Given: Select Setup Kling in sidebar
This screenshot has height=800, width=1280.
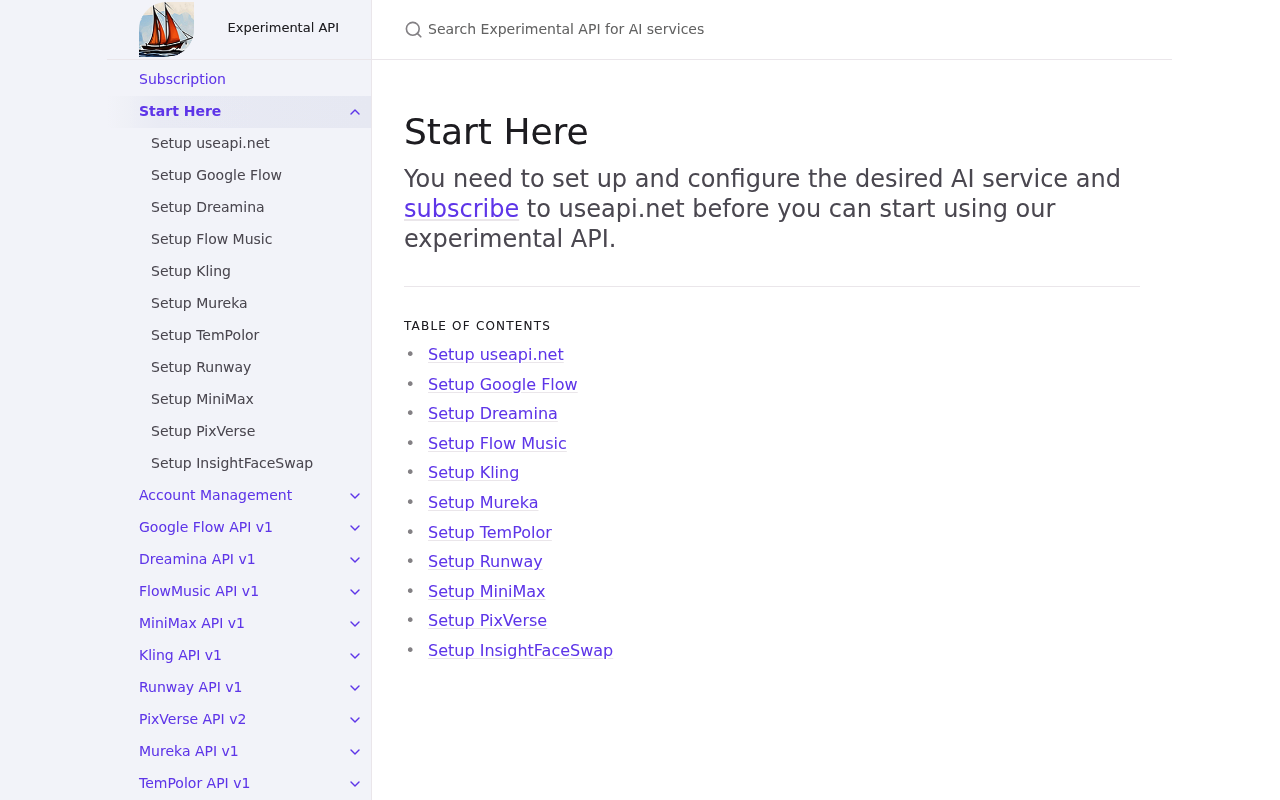Looking at the screenshot, I should click(191, 271).
